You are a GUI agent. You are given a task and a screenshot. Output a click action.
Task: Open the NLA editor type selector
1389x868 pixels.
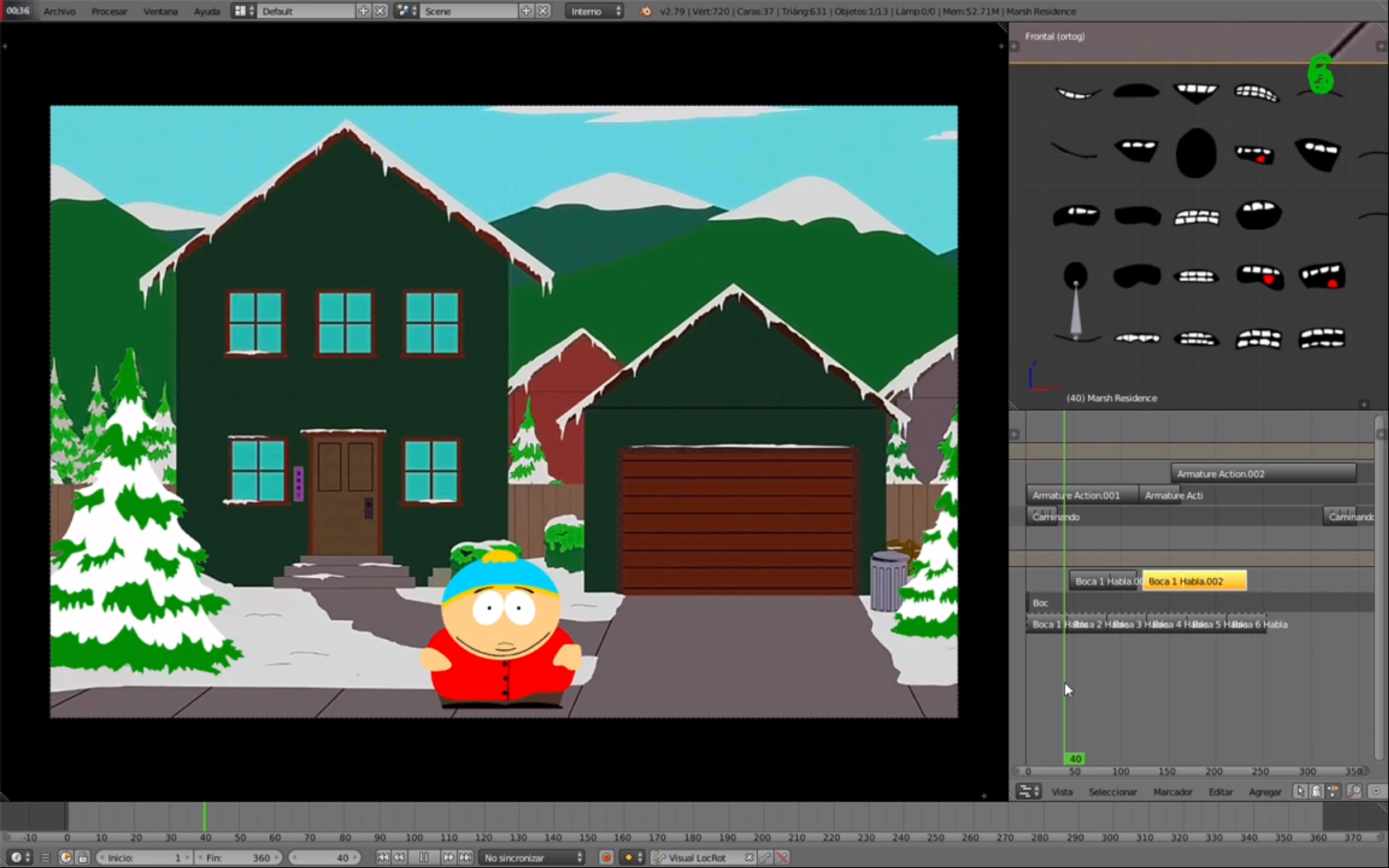[1029, 792]
